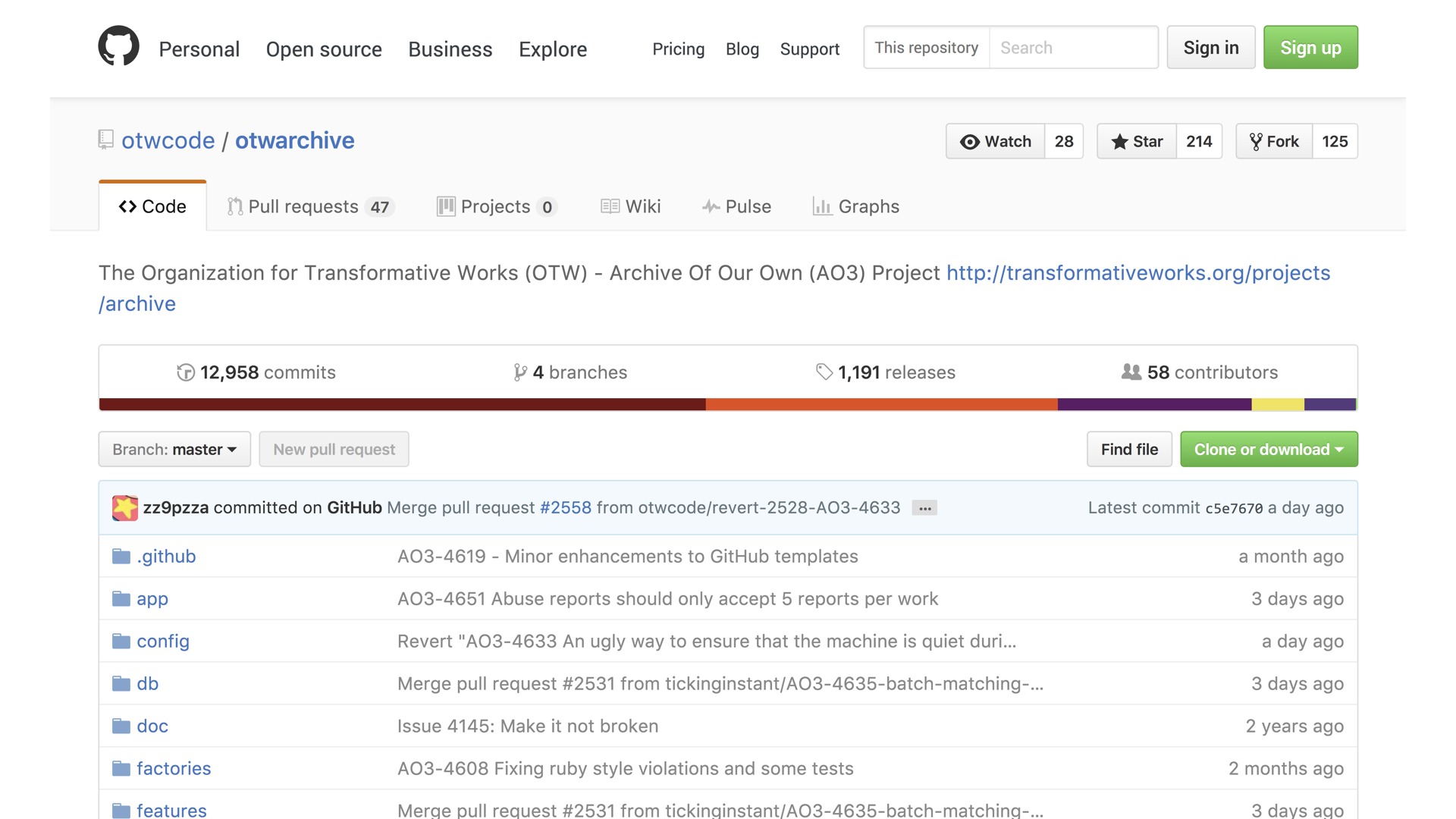
Task: Click the releases tag icon
Action: tap(824, 372)
